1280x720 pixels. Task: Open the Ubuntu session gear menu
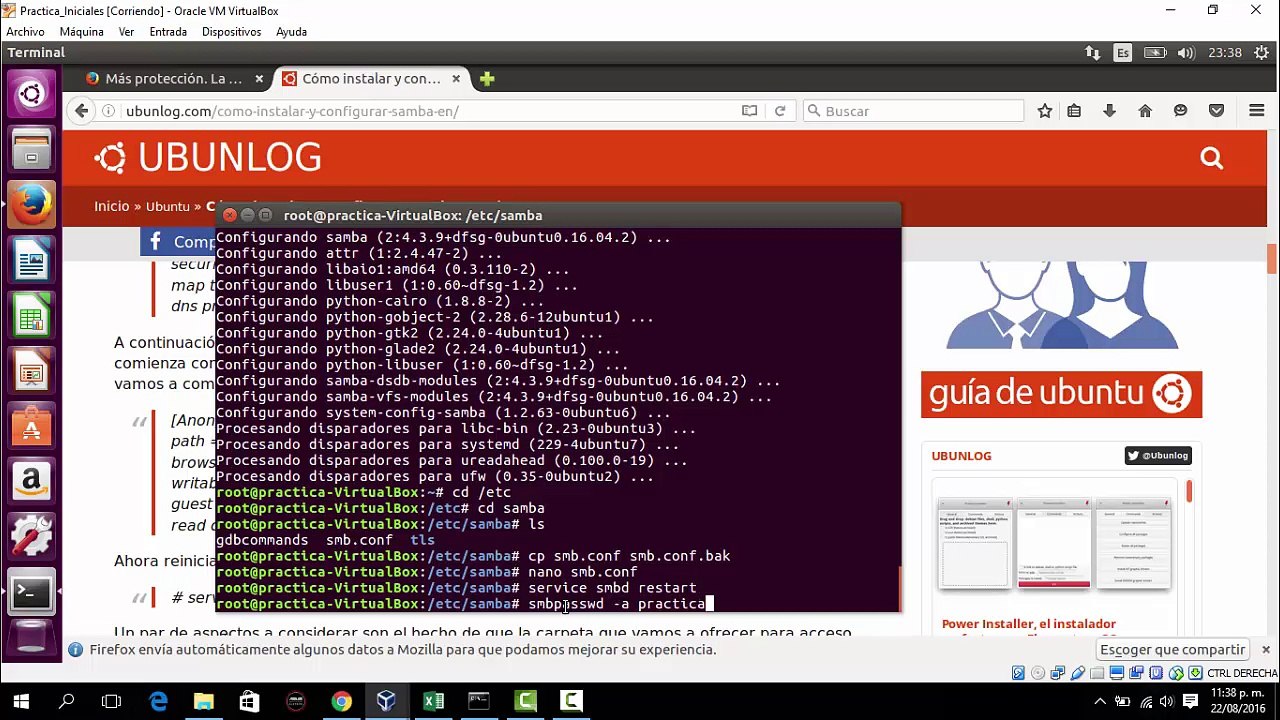[x=1260, y=53]
